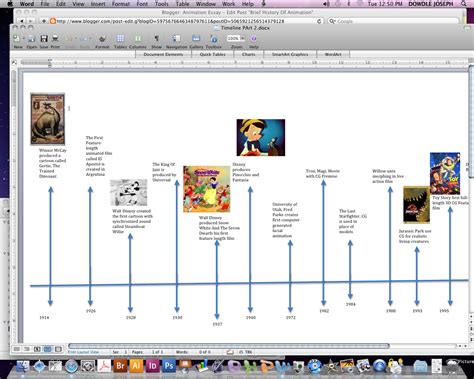This screenshot has width=474, height=379.
Task: Click the 1937 year label on timeline
Action: (x=217, y=324)
